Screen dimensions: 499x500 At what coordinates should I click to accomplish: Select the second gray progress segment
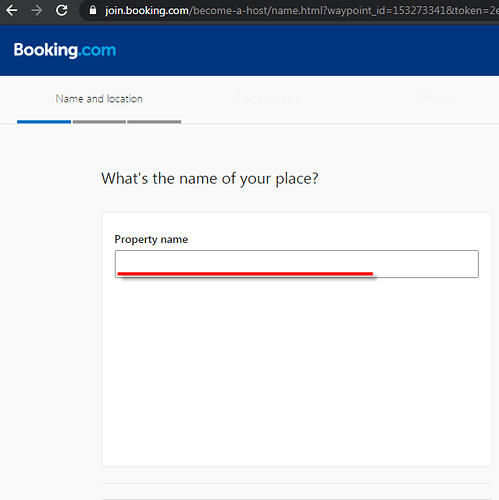tap(99, 122)
